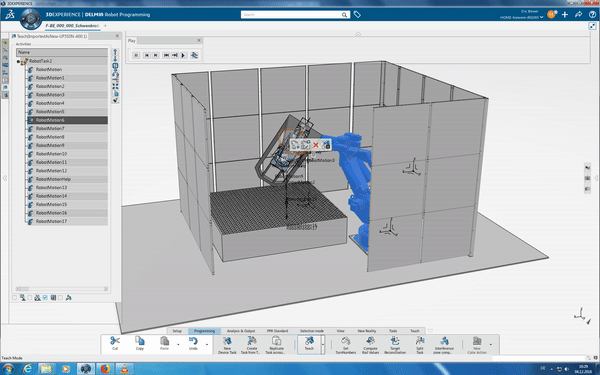600x375 pixels.
Task: Open New Color Action dropdown arrow
Action: coord(491,344)
